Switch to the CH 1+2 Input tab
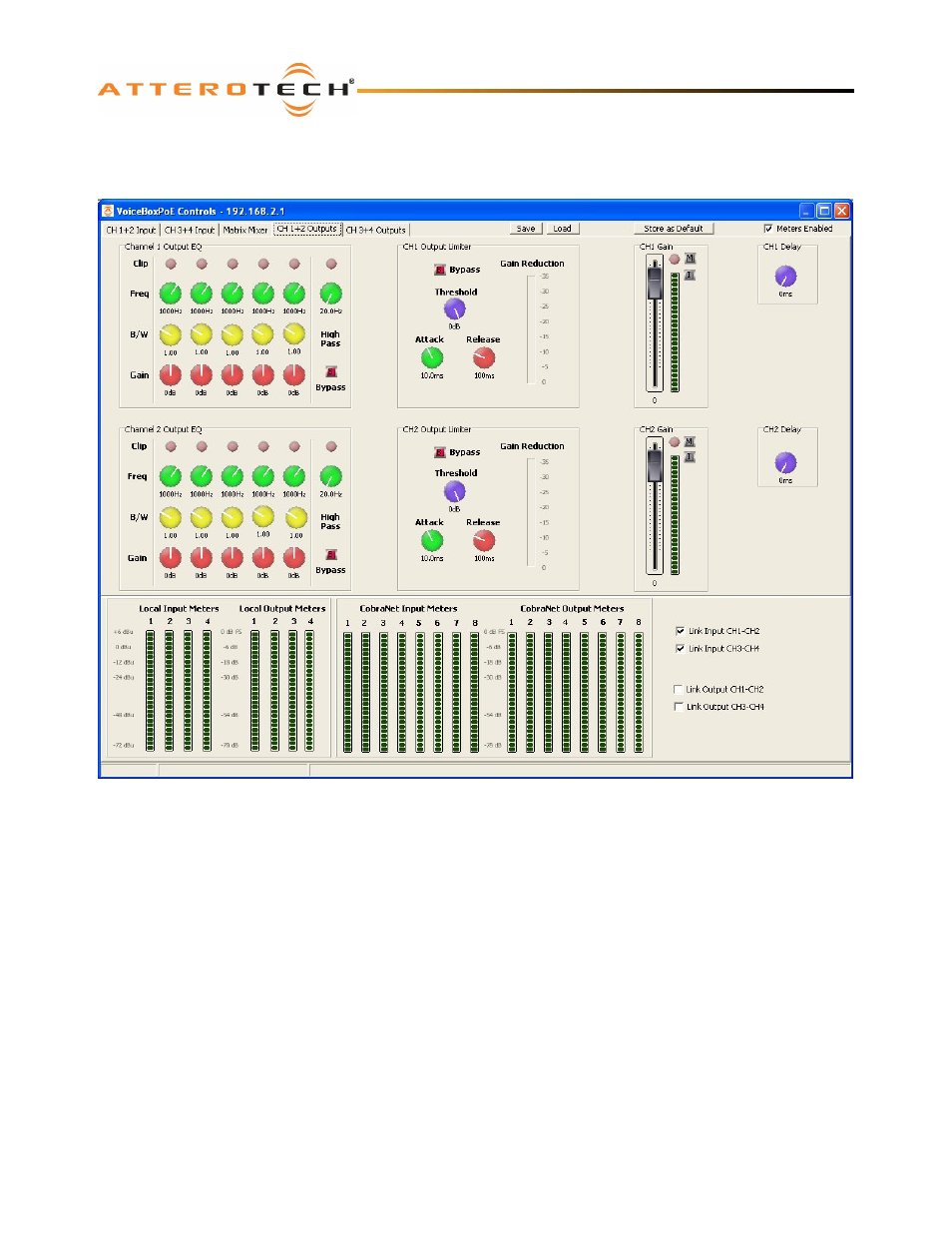Viewport: 952px width, 1233px height. point(132,230)
